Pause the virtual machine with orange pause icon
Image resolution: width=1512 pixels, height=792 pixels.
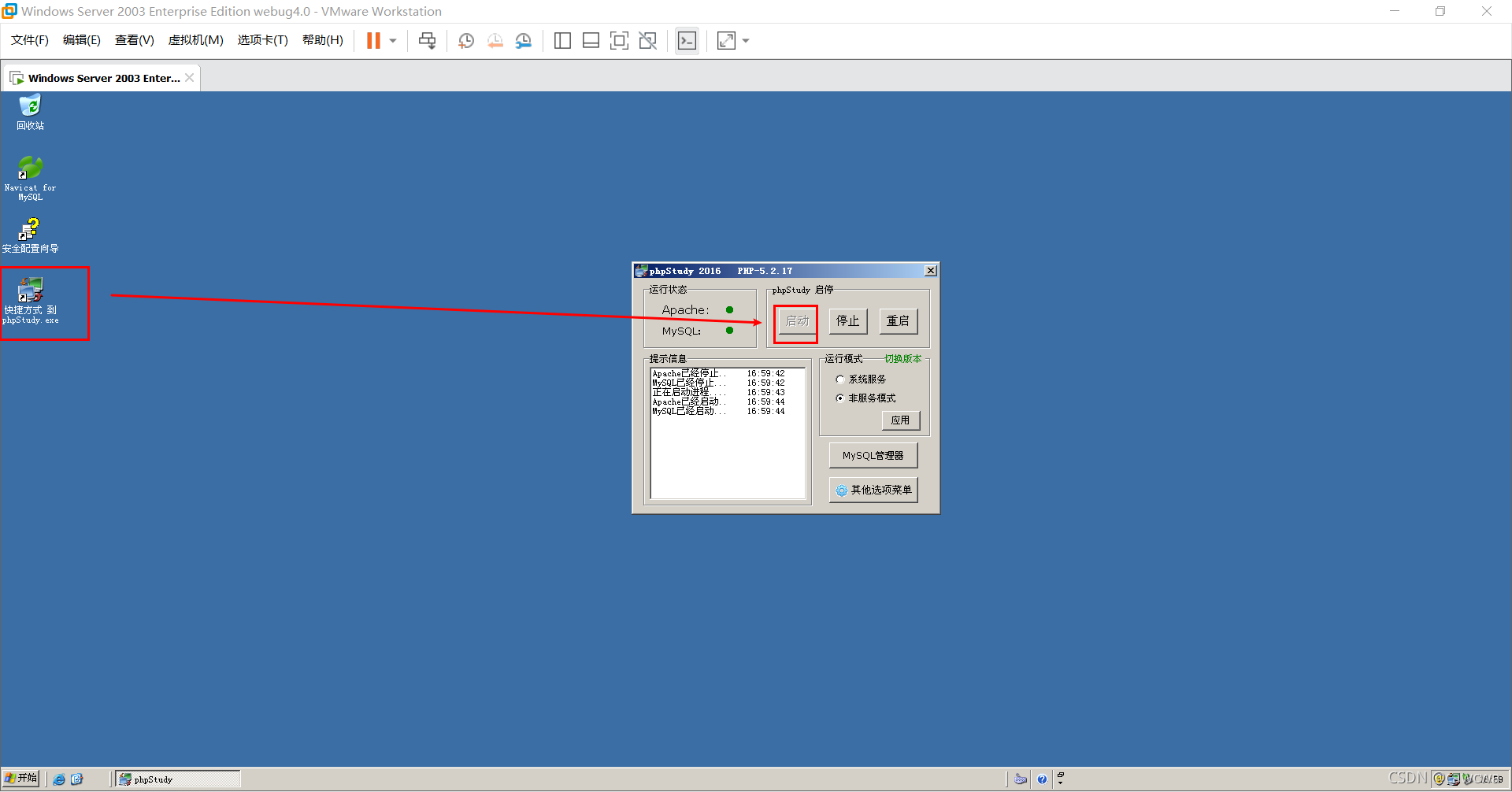pyautogui.click(x=373, y=41)
